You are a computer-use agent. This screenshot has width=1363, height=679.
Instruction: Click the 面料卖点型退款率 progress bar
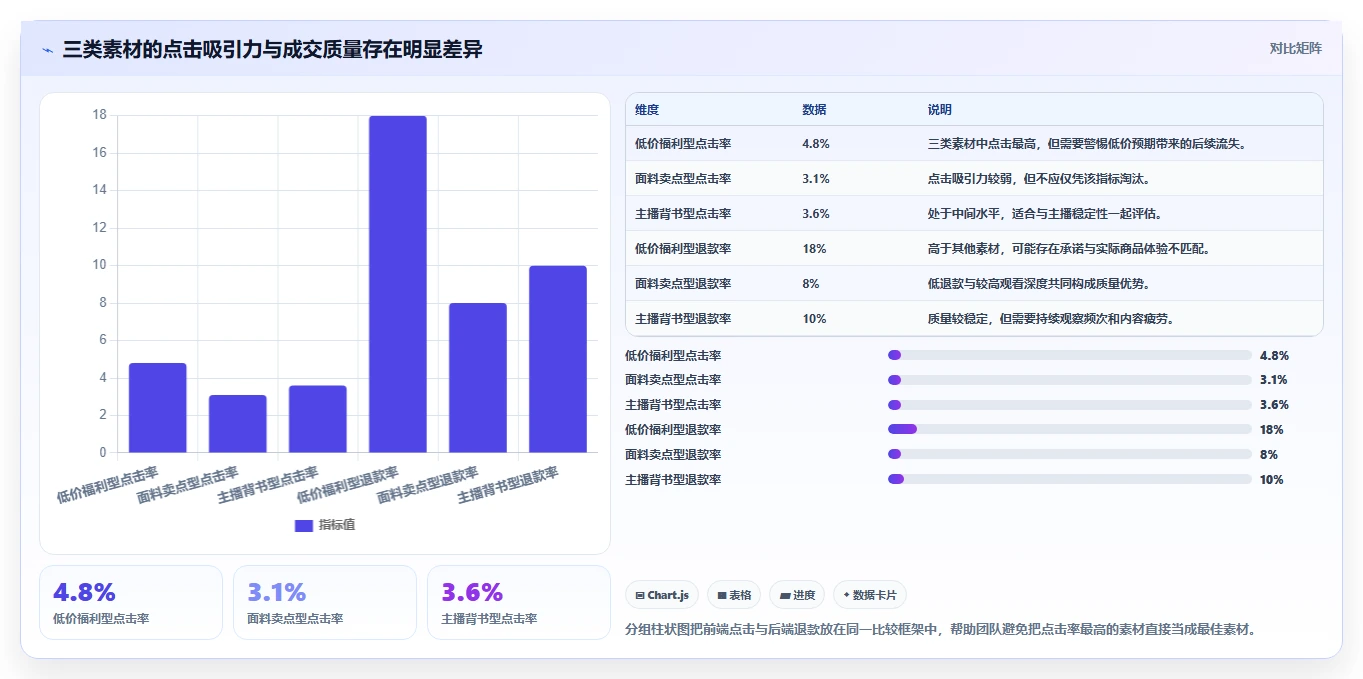[1070, 454]
